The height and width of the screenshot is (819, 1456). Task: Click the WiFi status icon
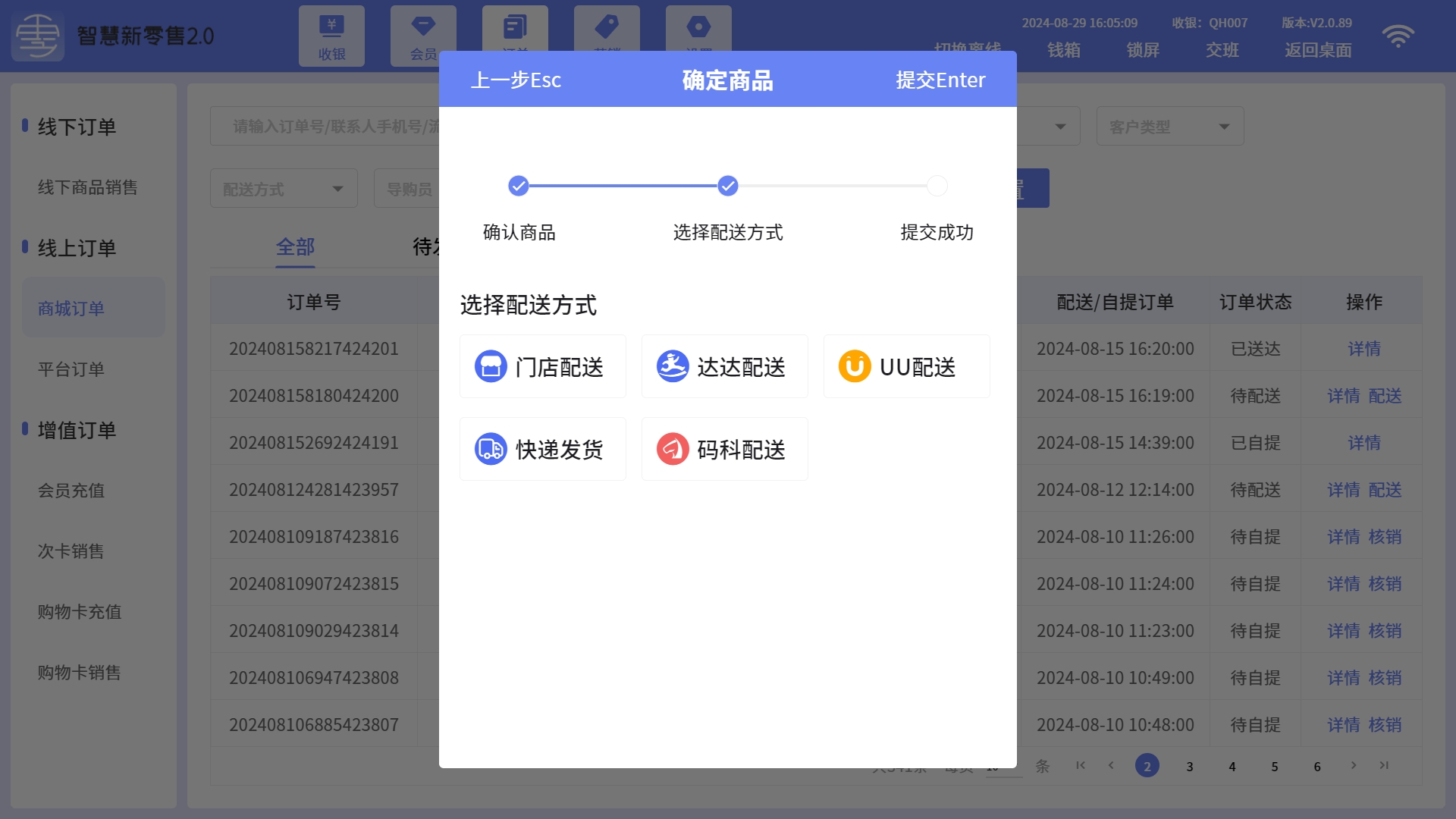[1398, 36]
